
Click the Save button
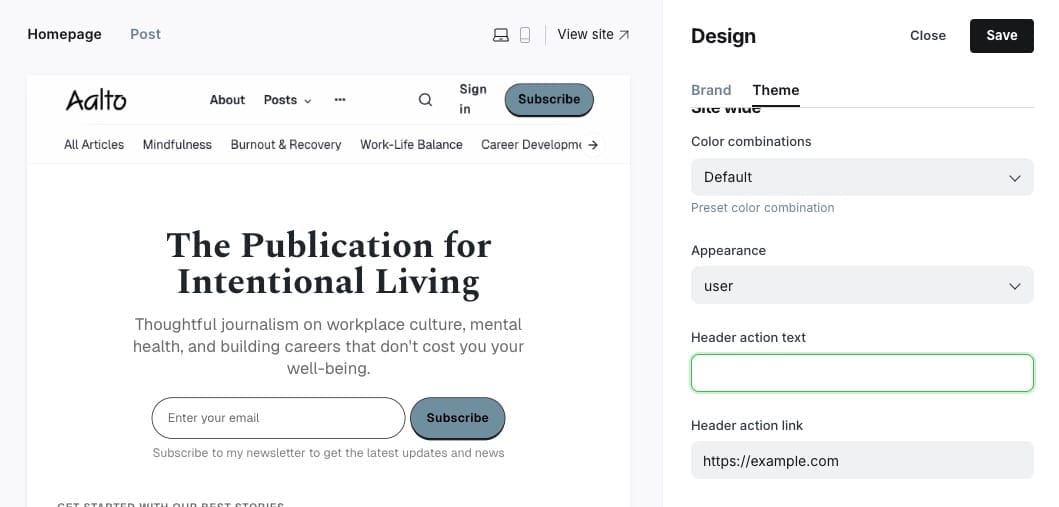(x=1002, y=35)
